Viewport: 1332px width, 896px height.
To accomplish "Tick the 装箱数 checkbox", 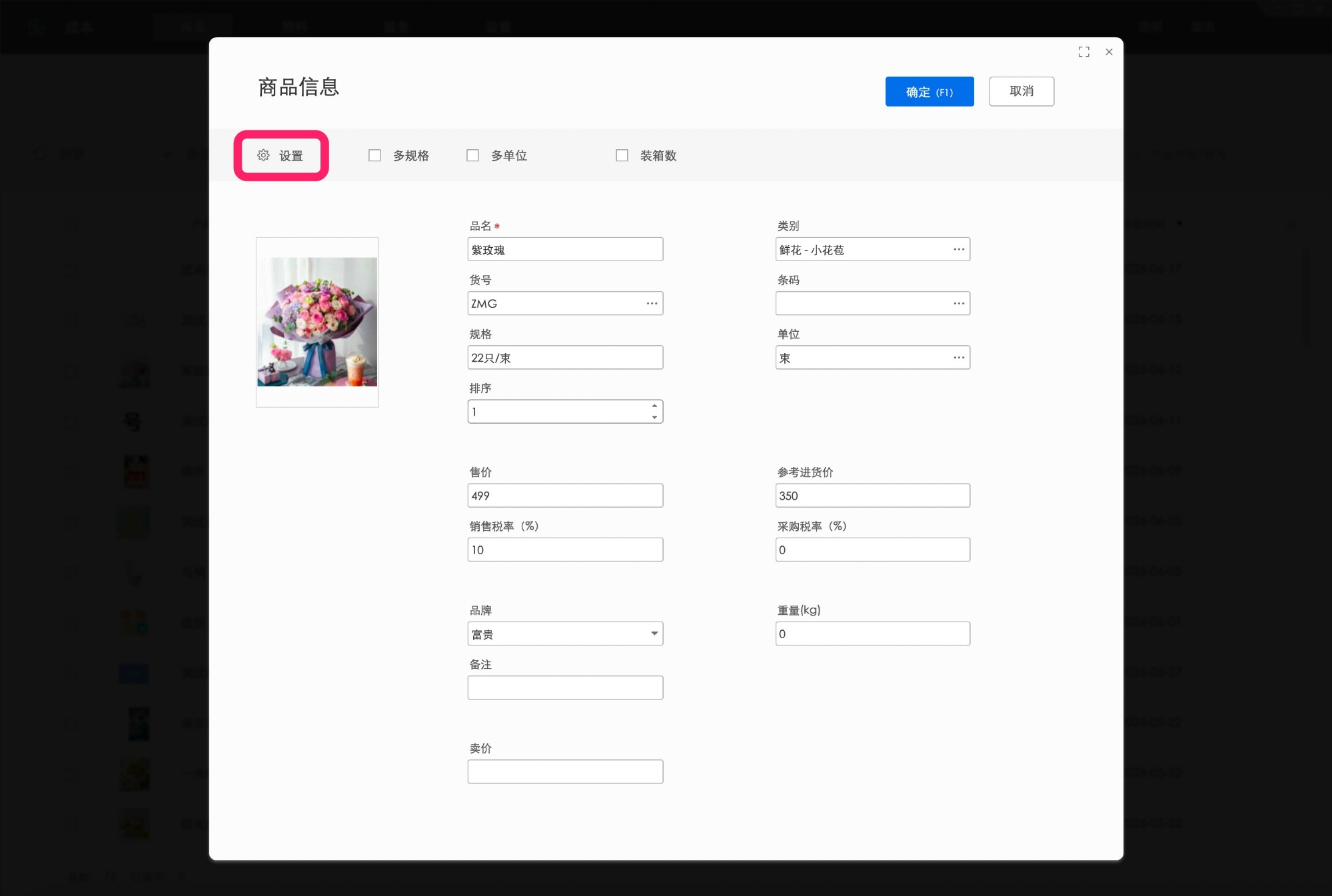I will [622, 155].
